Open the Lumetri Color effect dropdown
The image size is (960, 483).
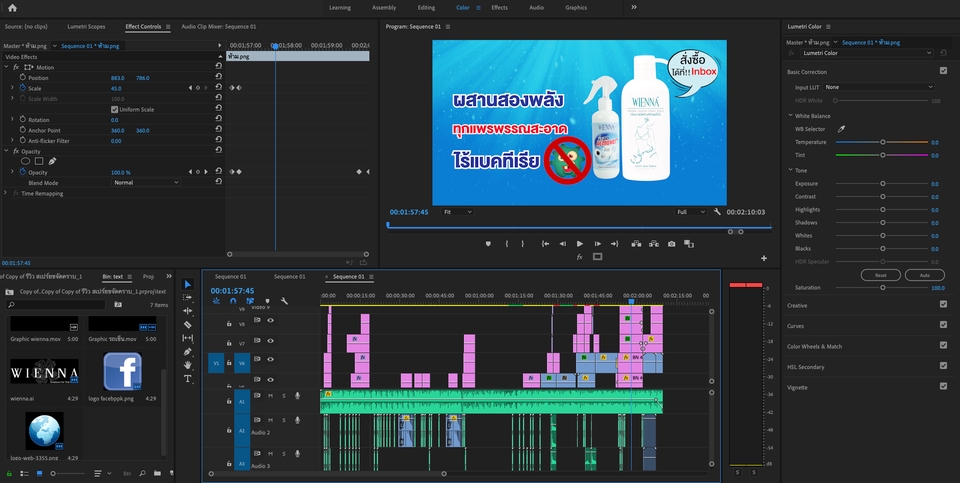point(866,53)
